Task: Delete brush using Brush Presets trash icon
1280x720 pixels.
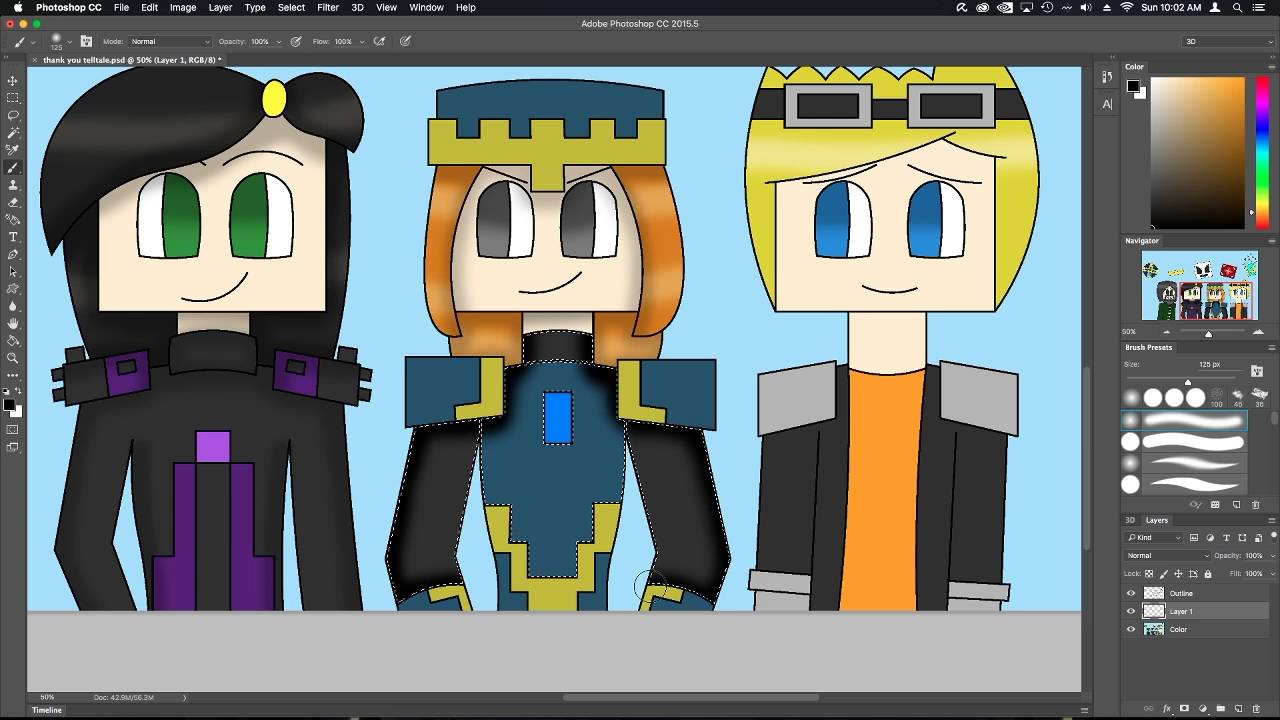Action: pyautogui.click(x=1256, y=505)
